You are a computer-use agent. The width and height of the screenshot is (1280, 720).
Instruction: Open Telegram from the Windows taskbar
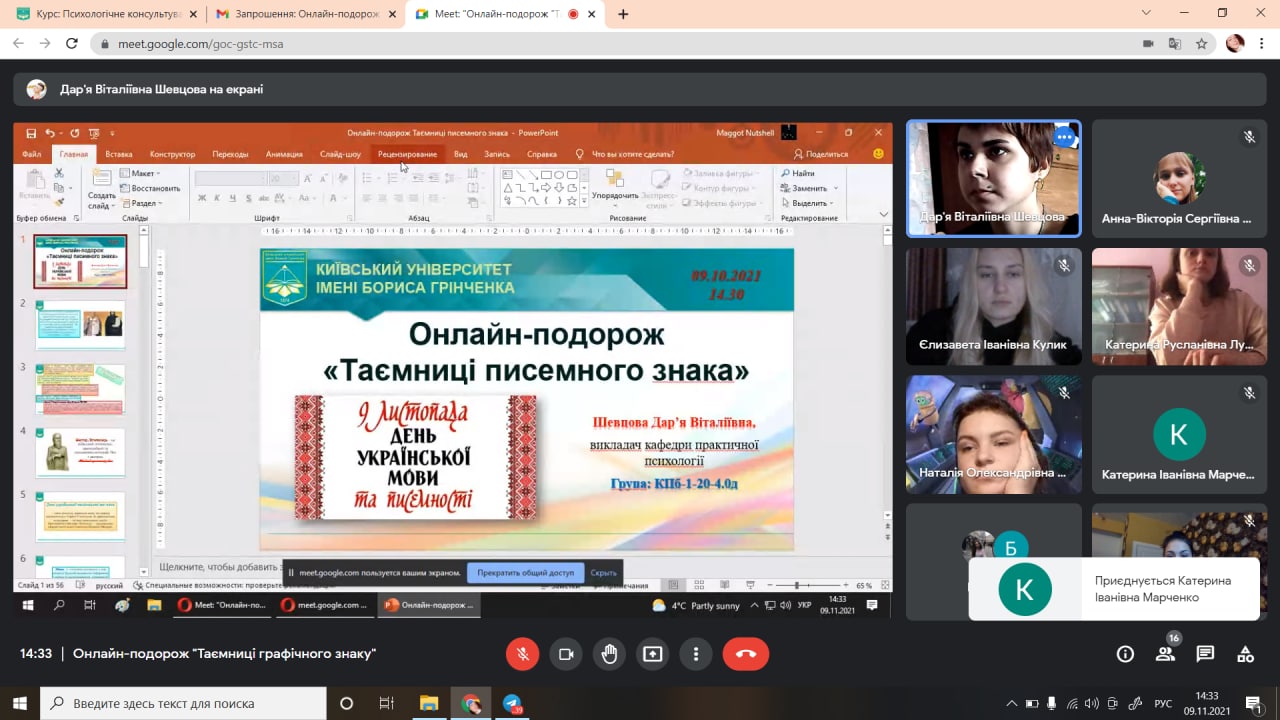click(513, 703)
